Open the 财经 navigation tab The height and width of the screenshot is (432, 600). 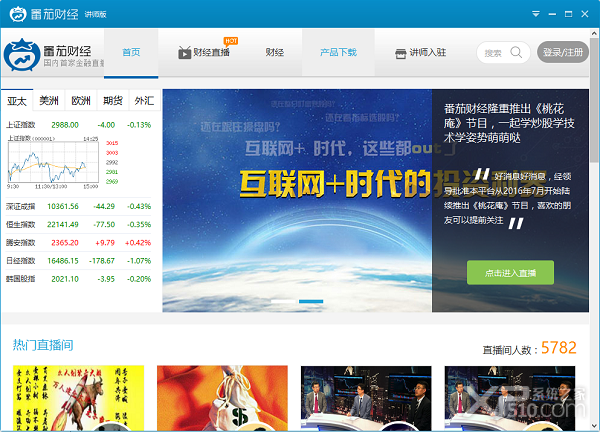pos(275,52)
